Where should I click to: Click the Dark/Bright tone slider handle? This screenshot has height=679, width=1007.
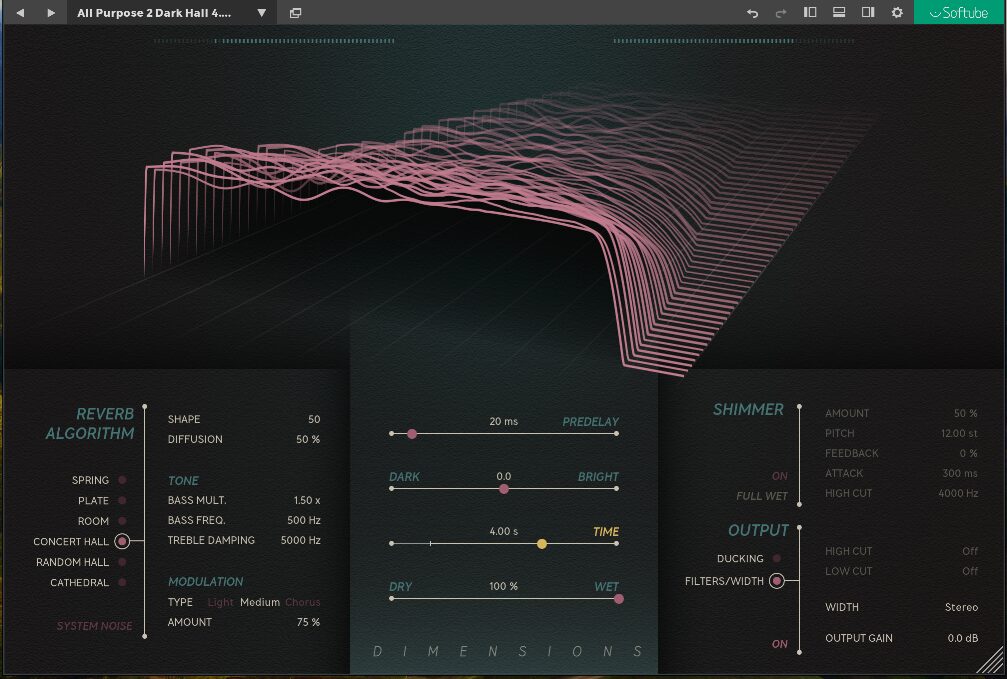click(504, 489)
